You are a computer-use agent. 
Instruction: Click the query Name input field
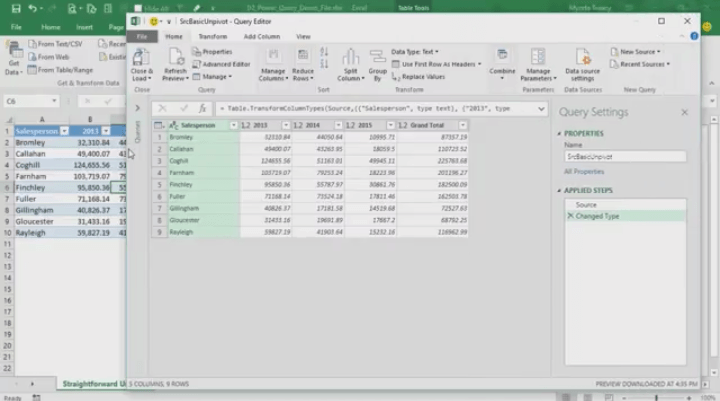(x=624, y=157)
